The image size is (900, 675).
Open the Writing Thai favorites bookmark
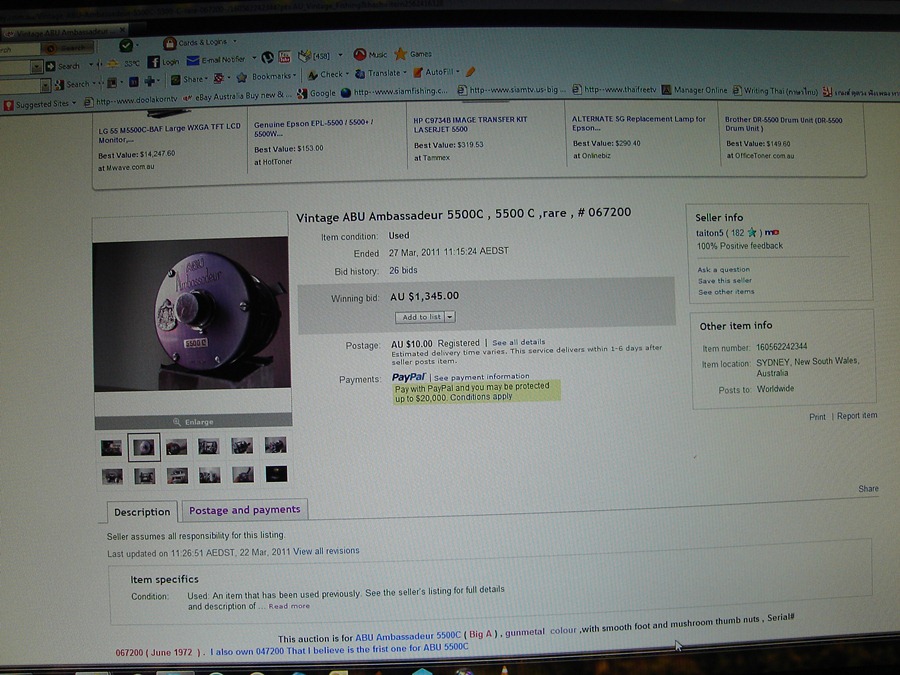coord(775,91)
